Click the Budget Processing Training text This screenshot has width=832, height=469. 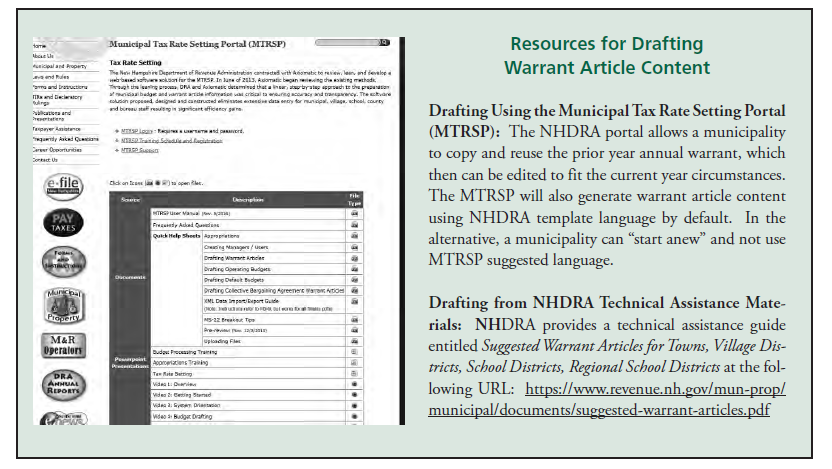(185, 352)
